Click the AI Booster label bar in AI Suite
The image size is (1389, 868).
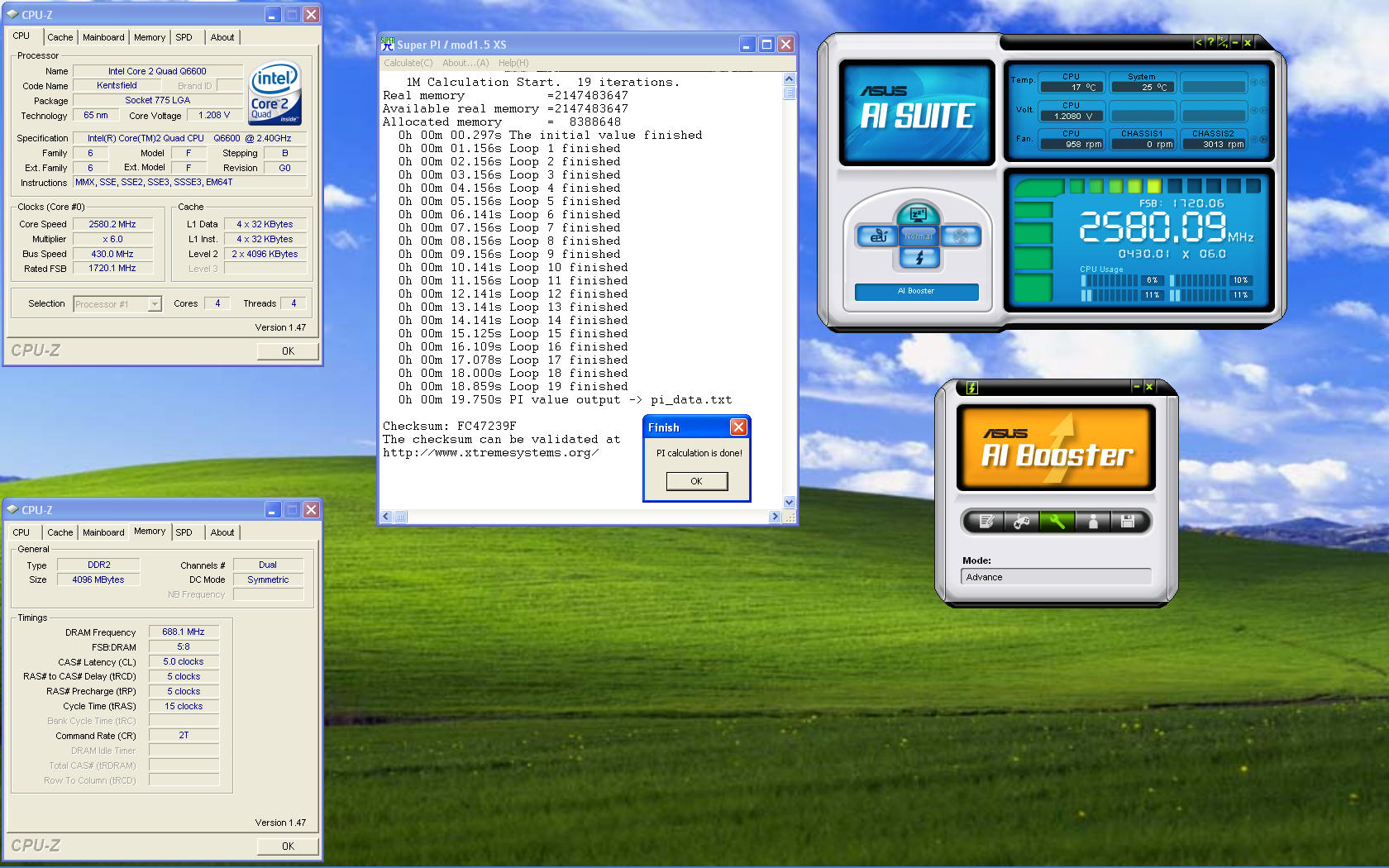[916, 291]
